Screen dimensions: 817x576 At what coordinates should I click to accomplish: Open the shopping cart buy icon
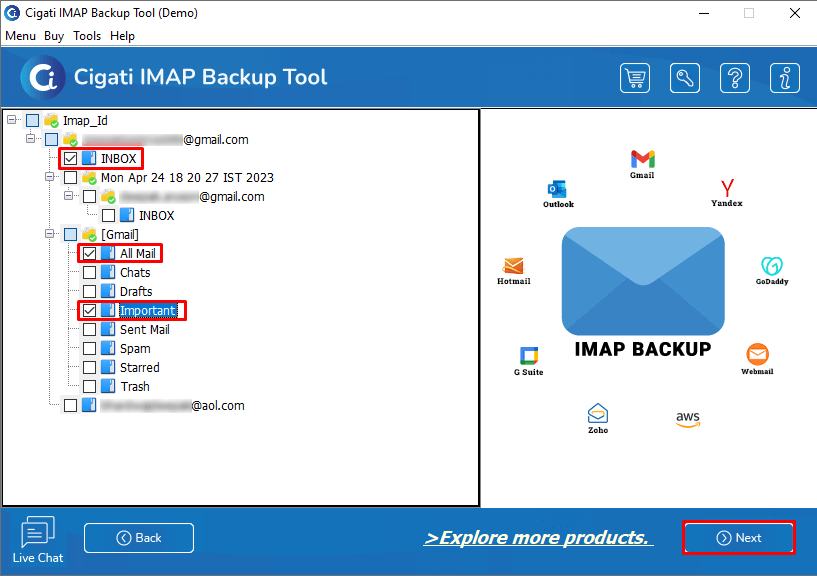635,78
